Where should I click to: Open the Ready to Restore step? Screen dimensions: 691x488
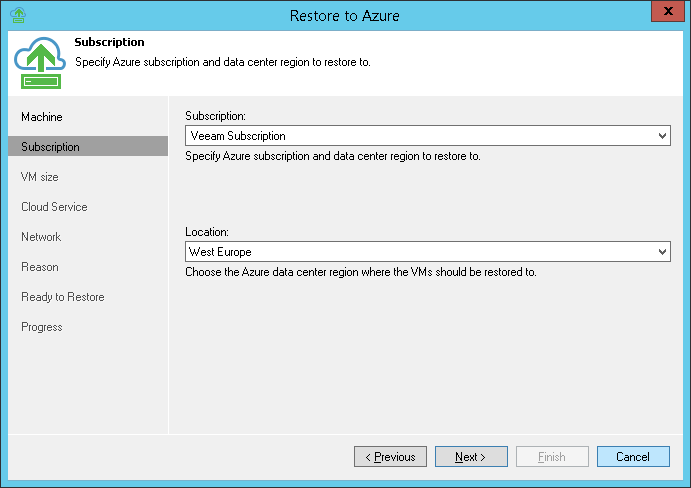coord(62,297)
